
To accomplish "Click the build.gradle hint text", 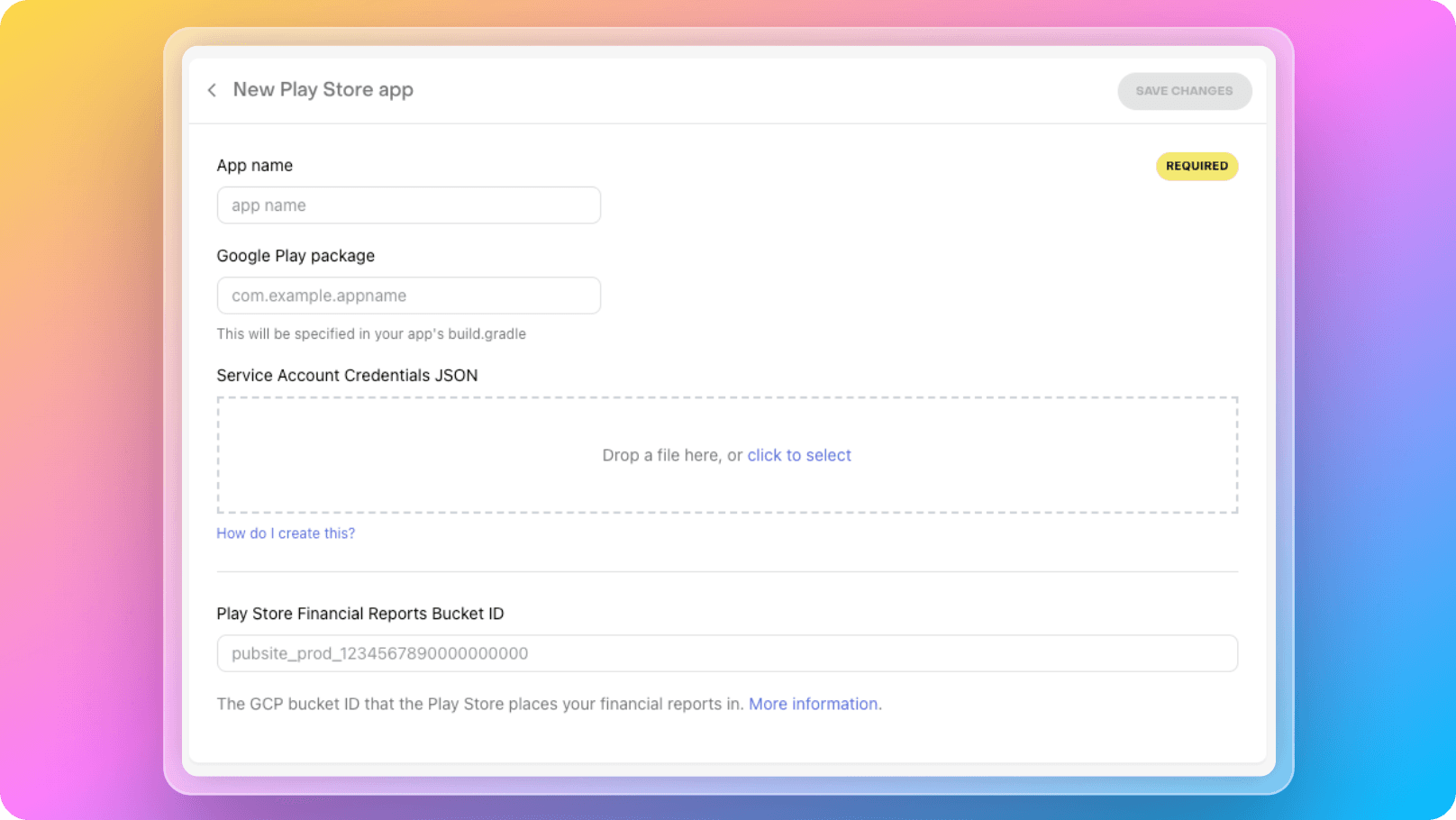I will tap(371, 333).
